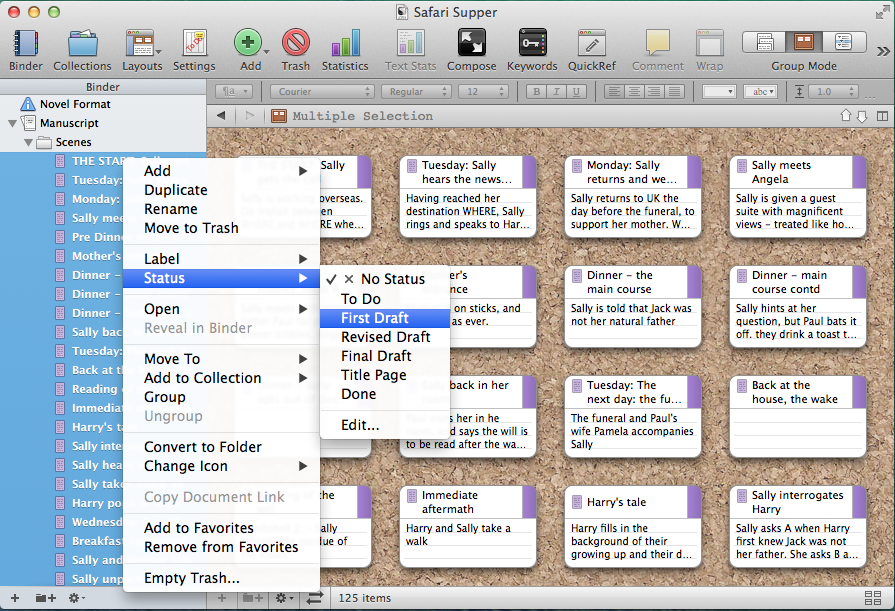The height and width of the screenshot is (611, 895).
Task: Select the Back at the house card
Action: click(x=797, y=417)
